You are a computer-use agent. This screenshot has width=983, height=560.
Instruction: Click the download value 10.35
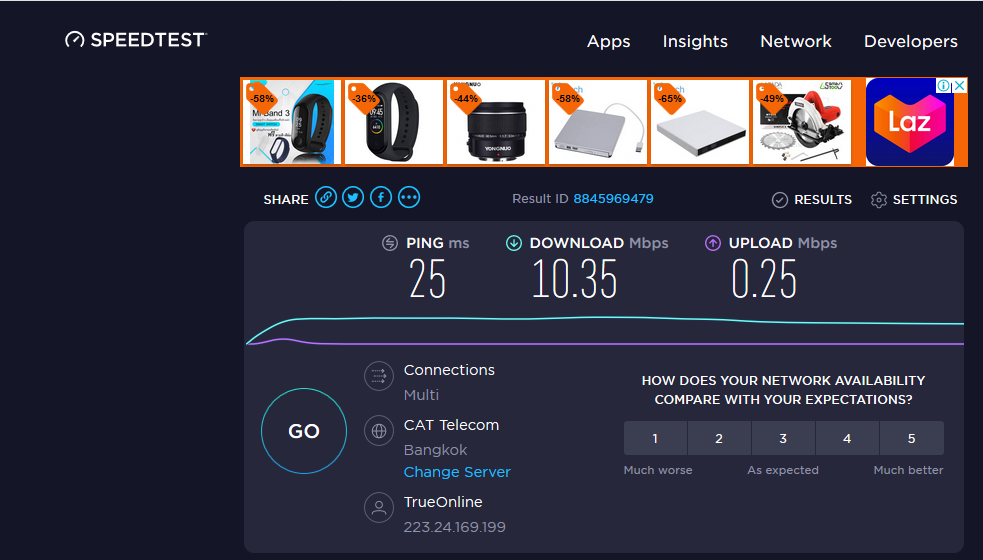(x=574, y=279)
